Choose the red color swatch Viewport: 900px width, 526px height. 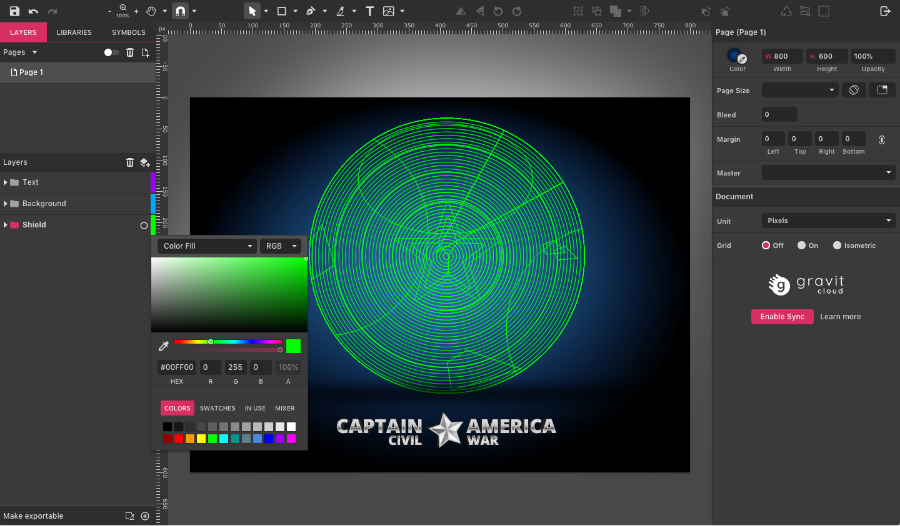179,438
